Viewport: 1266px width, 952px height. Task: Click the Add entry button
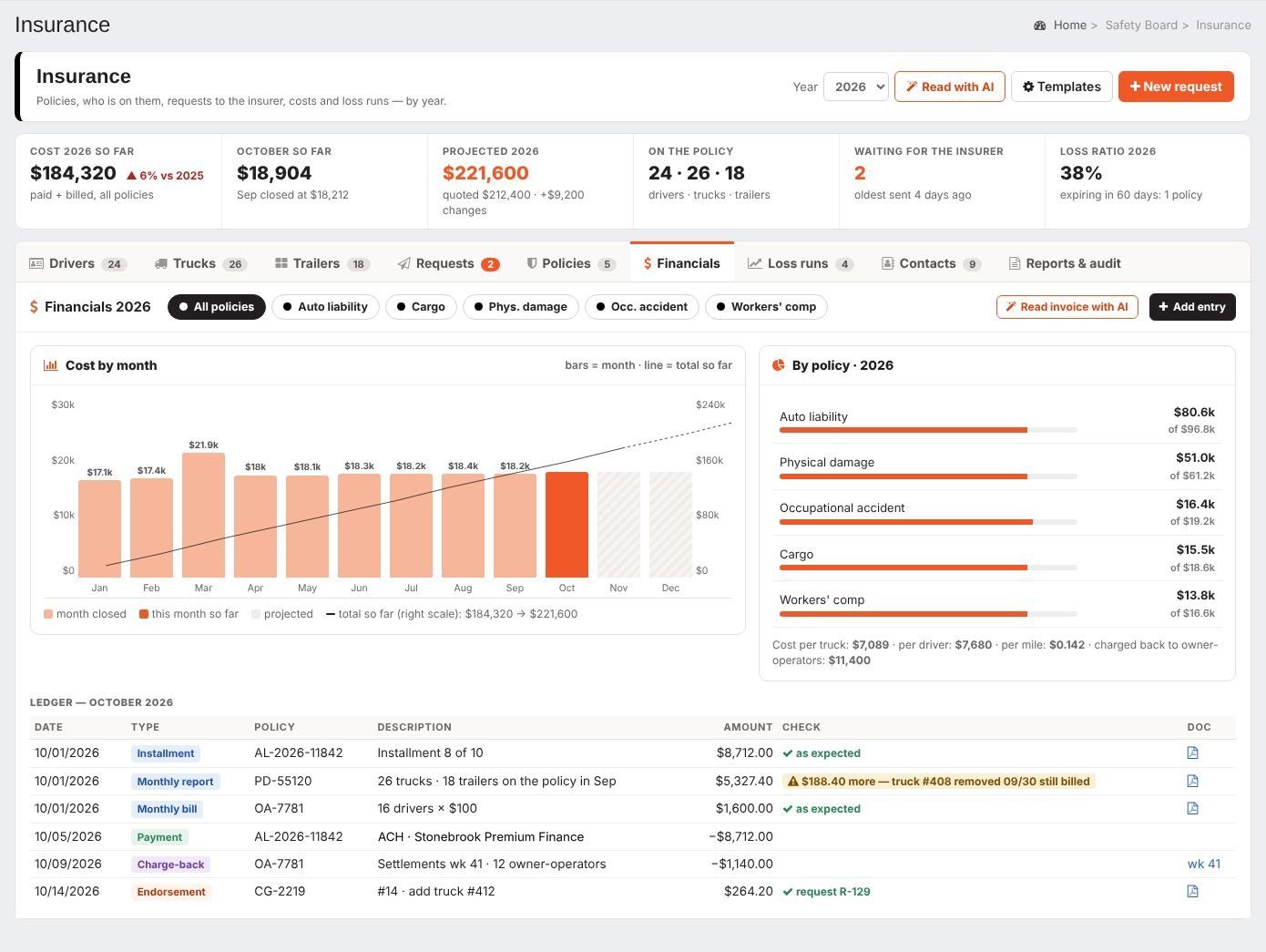[1192, 307]
